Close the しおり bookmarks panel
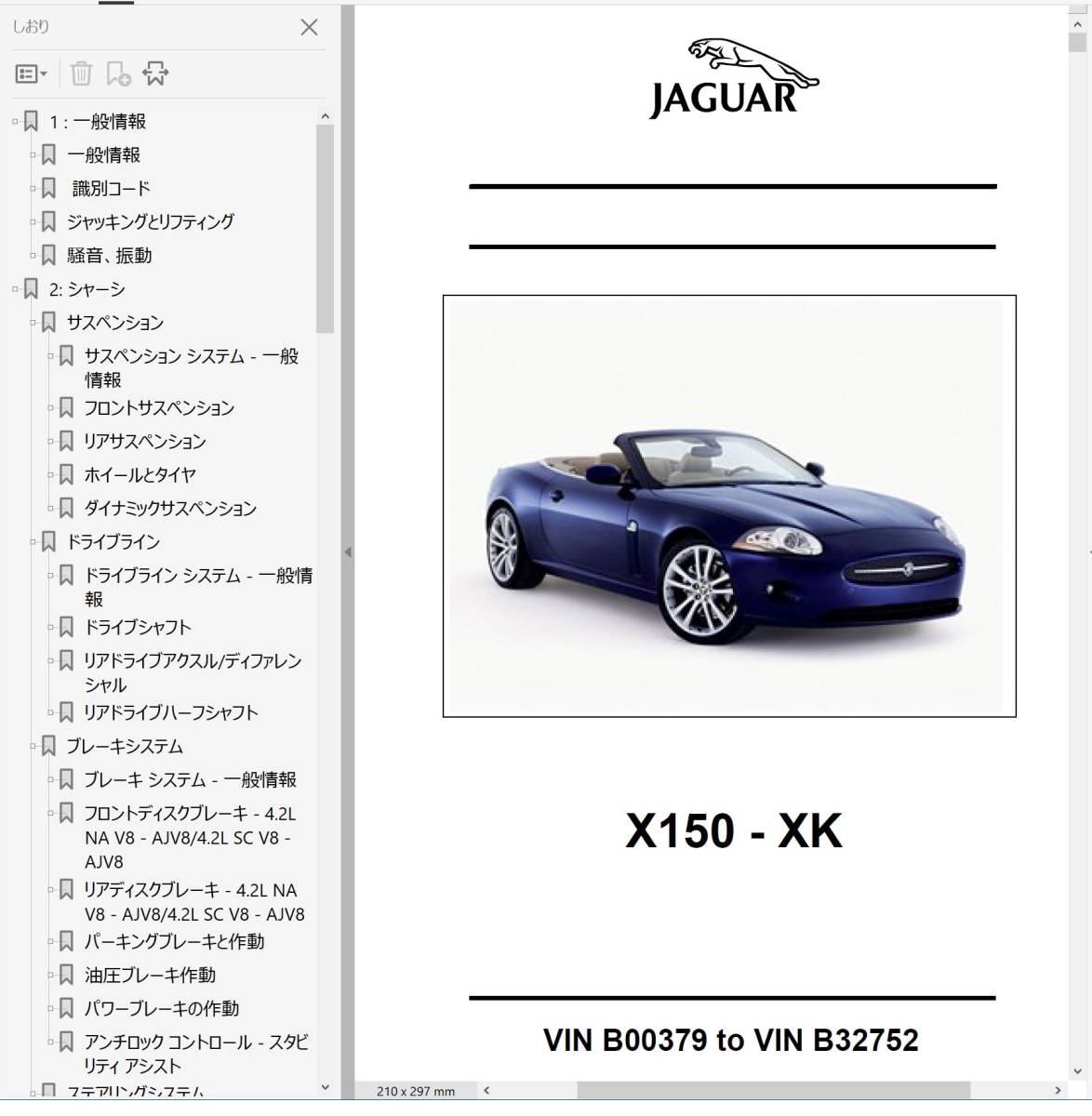 (x=309, y=28)
